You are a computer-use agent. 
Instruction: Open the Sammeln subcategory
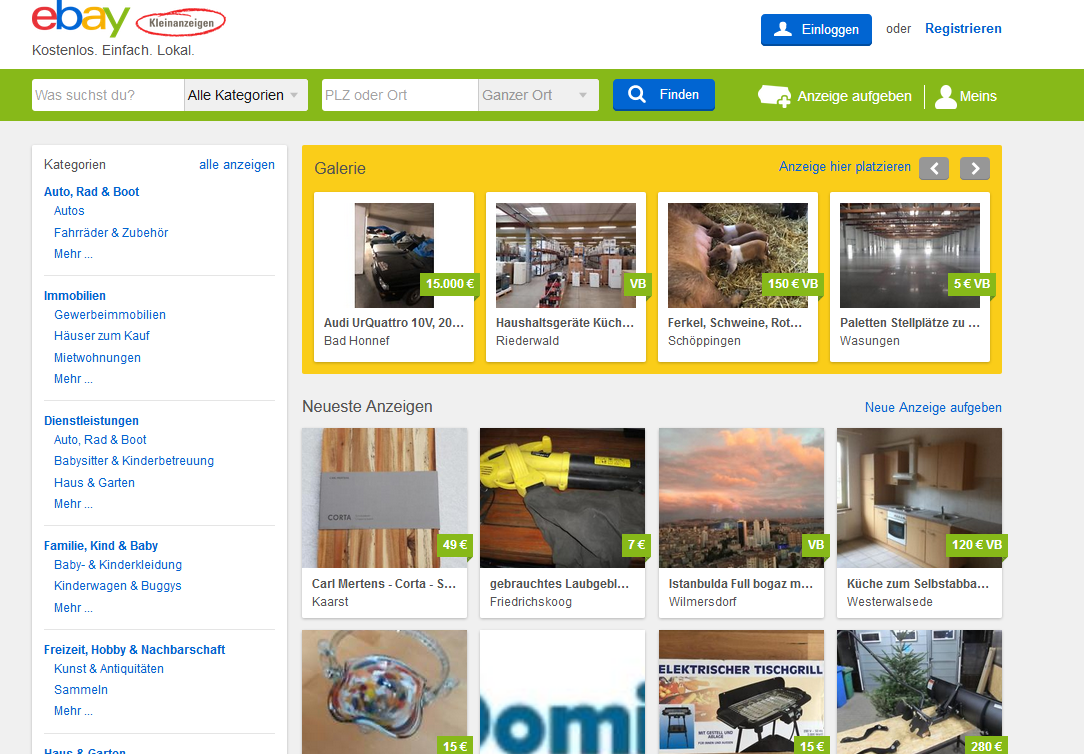pos(81,690)
